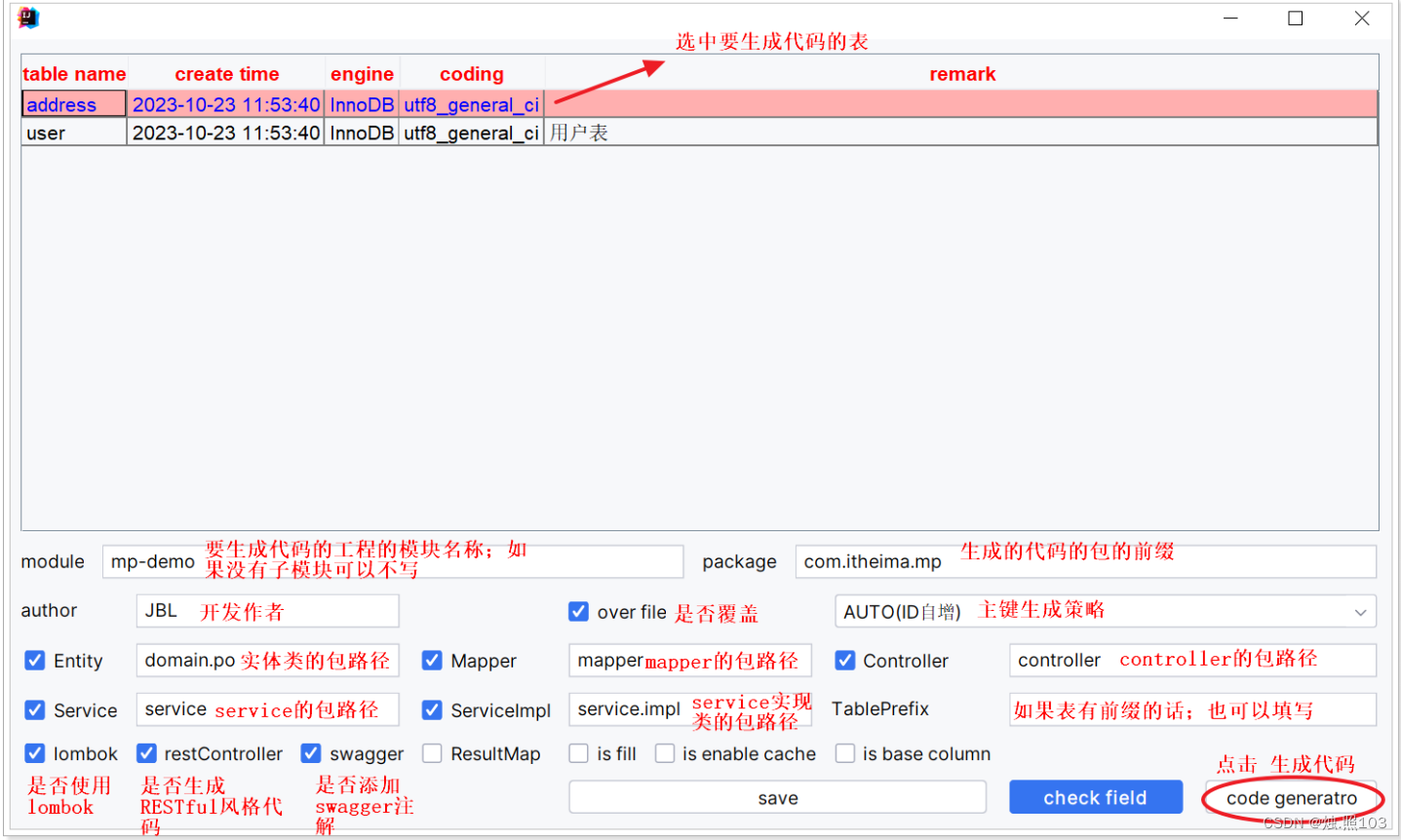Image resolution: width=1401 pixels, height=840 pixels.
Task: Click InnoDB cell in the user row
Action: coord(362,133)
